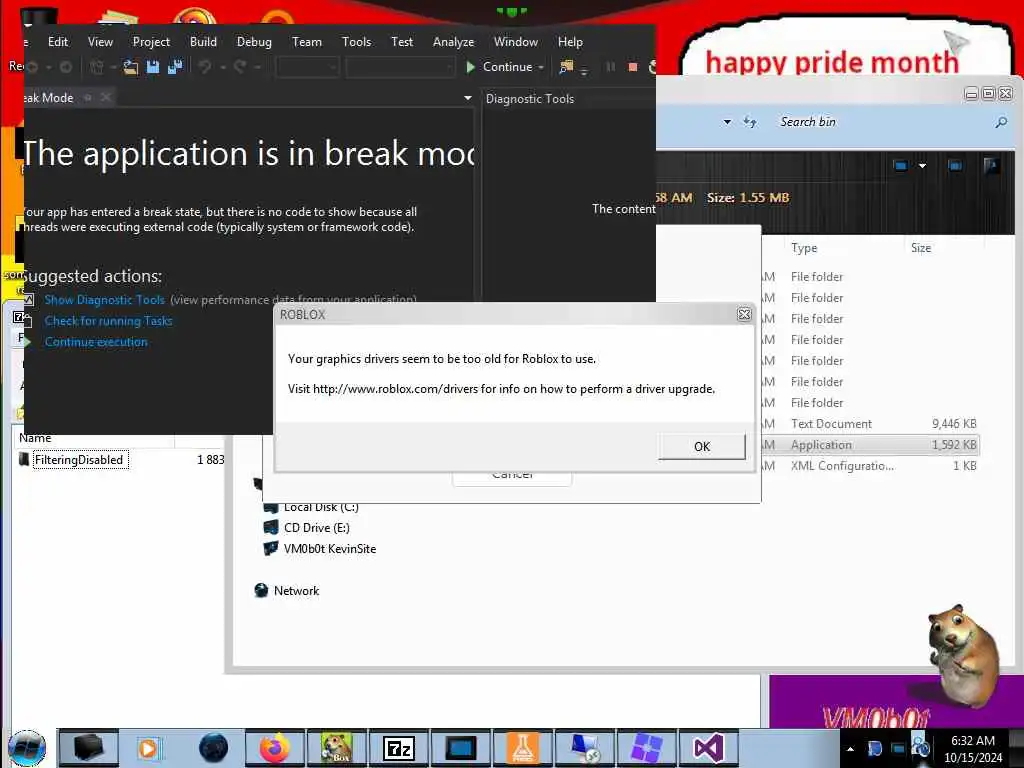This screenshot has width=1024, height=768.
Task: Open the media player taskbar icon
Action: 151,748
